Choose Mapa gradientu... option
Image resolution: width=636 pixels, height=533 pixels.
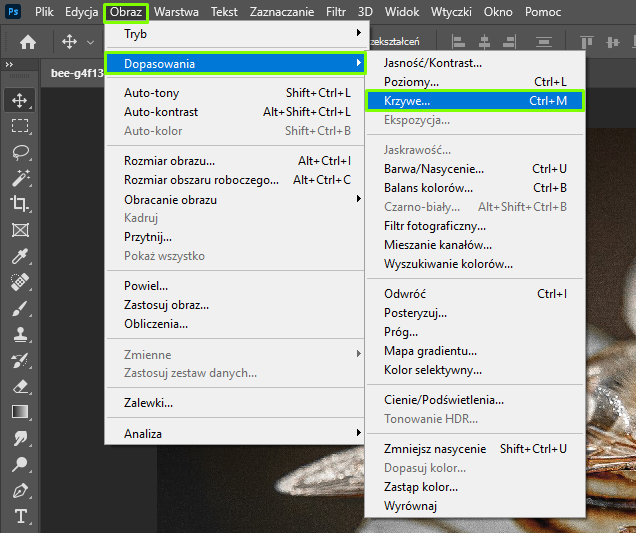(475, 351)
